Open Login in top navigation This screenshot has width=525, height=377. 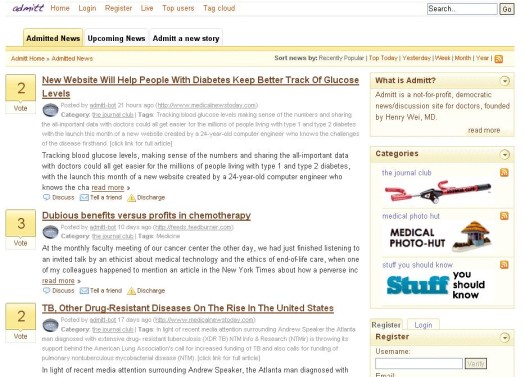[87, 8]
